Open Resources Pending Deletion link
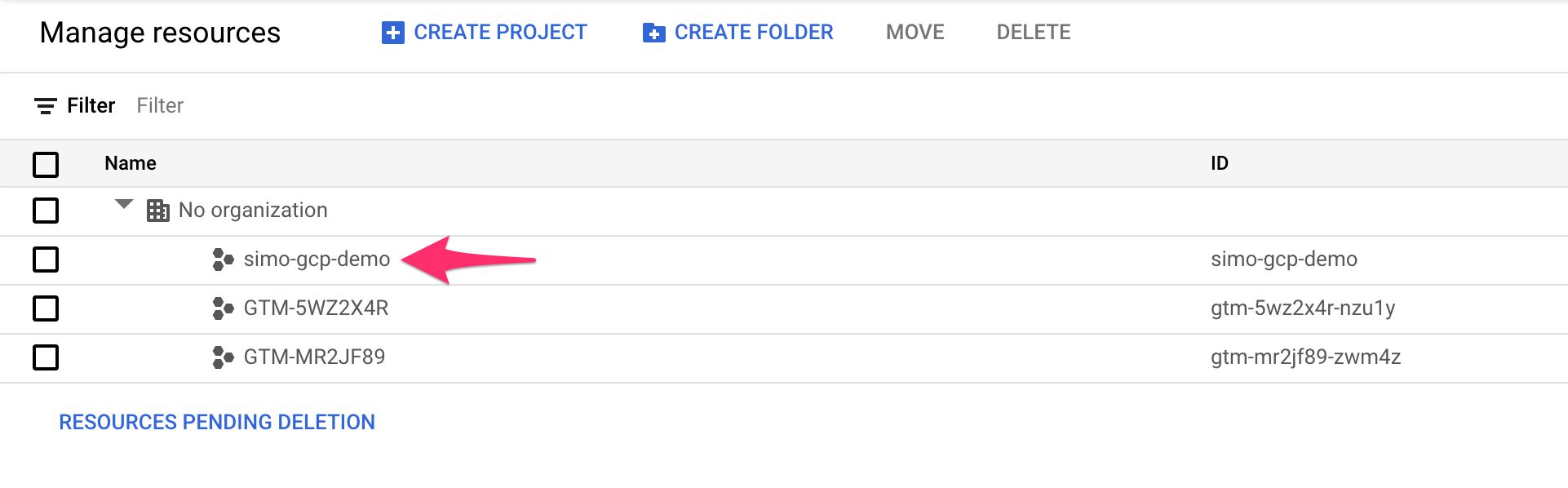 pos(217,422)
